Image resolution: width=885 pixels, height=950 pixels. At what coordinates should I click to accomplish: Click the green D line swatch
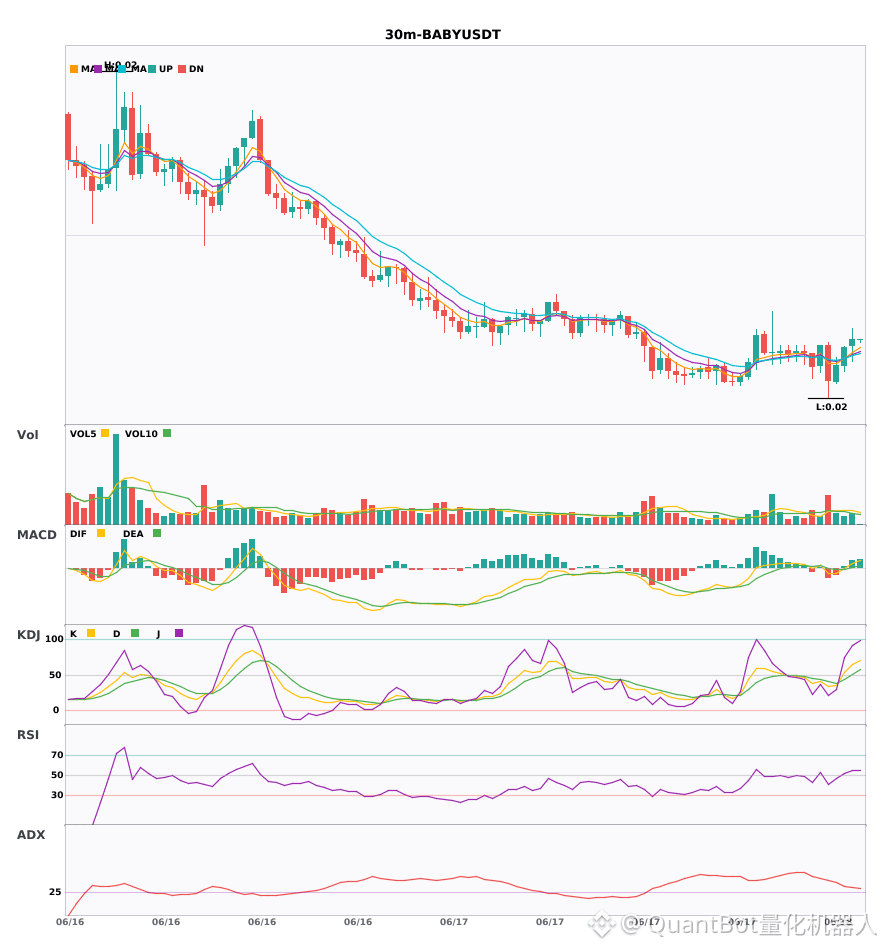[135, 633]
